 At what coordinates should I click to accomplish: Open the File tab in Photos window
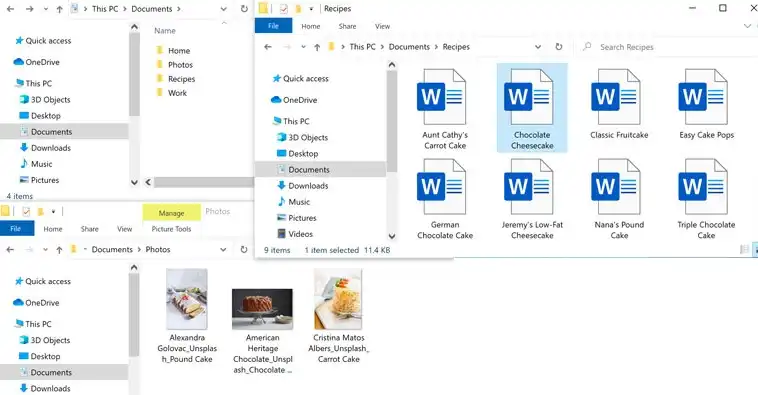(16, 229)
